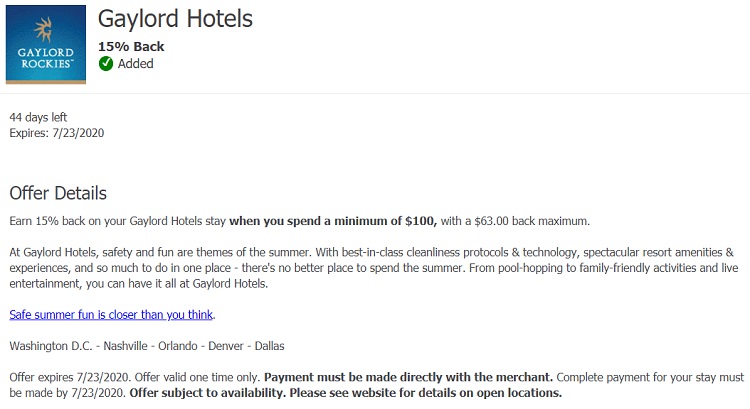Image resolution: width=750 pixels, height=409 pixels.
Task: Click the 15% Back label
Action: point(131,46)
